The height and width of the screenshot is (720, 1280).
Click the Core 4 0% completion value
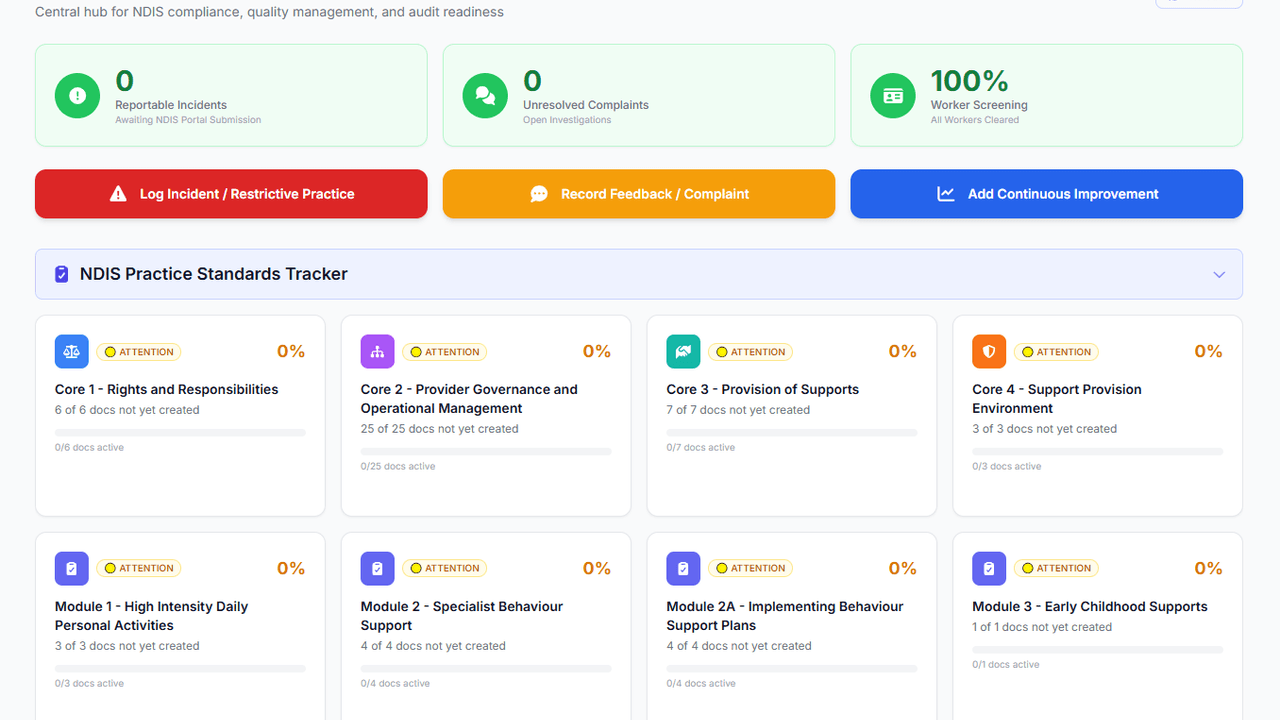pos(1209,352)
